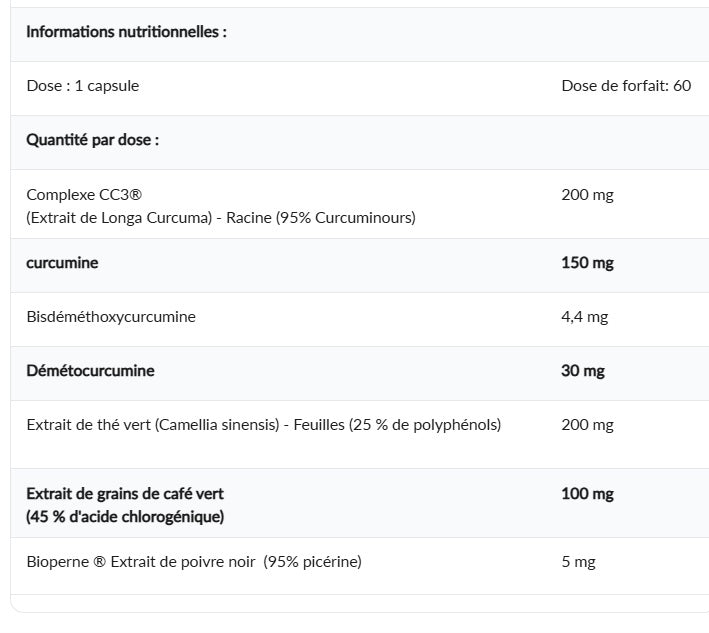The image size is (709, 633).
Task: Click the '100 mg' green coffee amount
Action: click(x=587, y=494)
